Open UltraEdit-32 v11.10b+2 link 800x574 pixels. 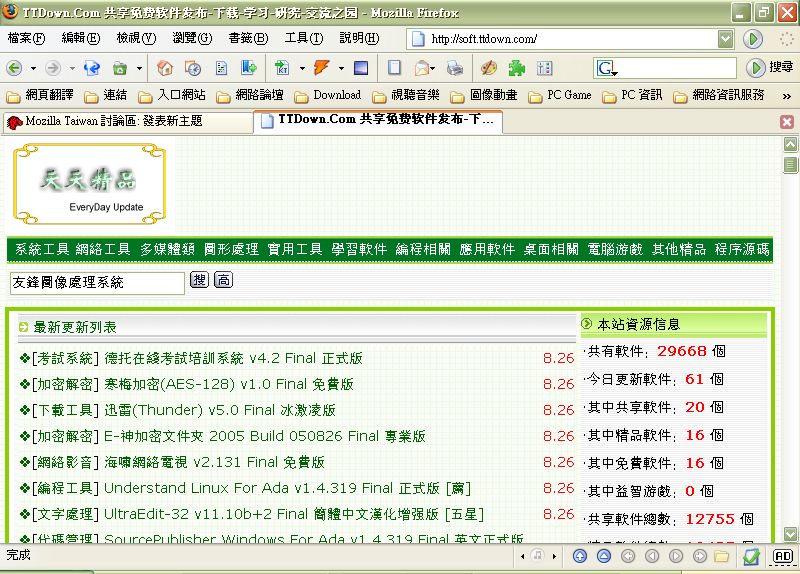[x=294, y=514]
